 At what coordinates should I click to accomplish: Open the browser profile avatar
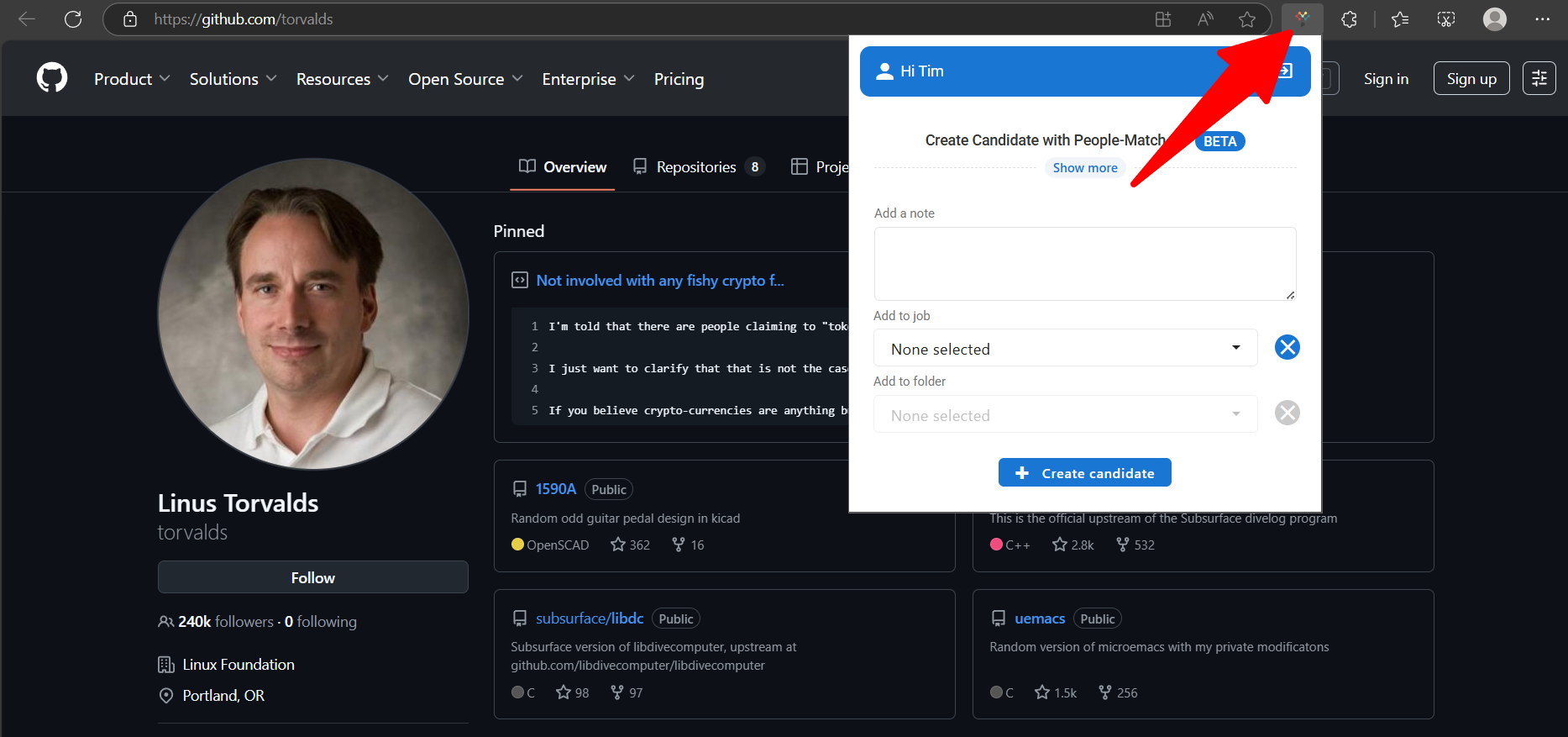[1495, 19]
